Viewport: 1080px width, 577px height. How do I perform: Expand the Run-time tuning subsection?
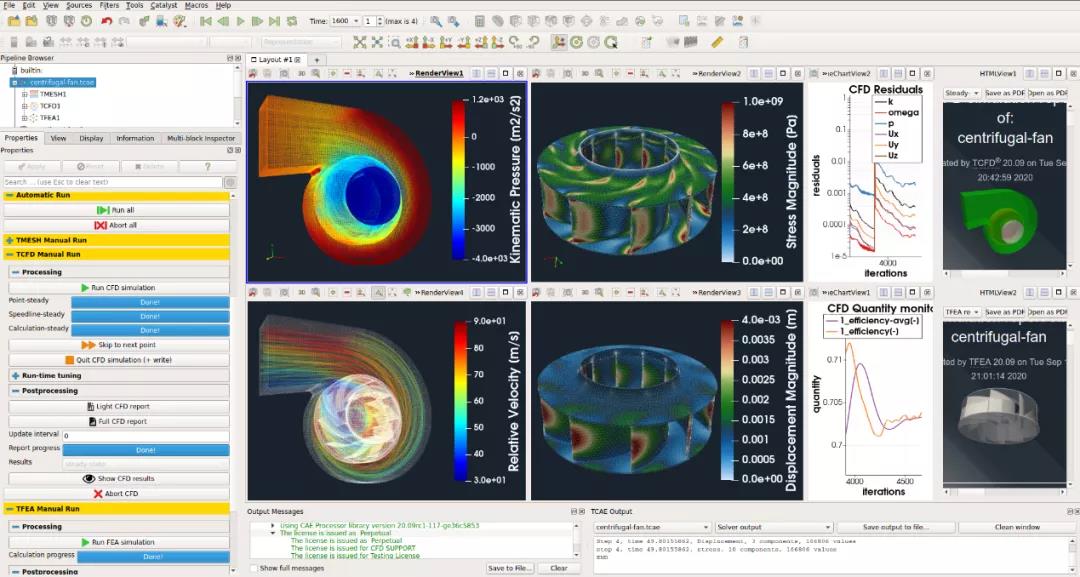coord(15,376)
